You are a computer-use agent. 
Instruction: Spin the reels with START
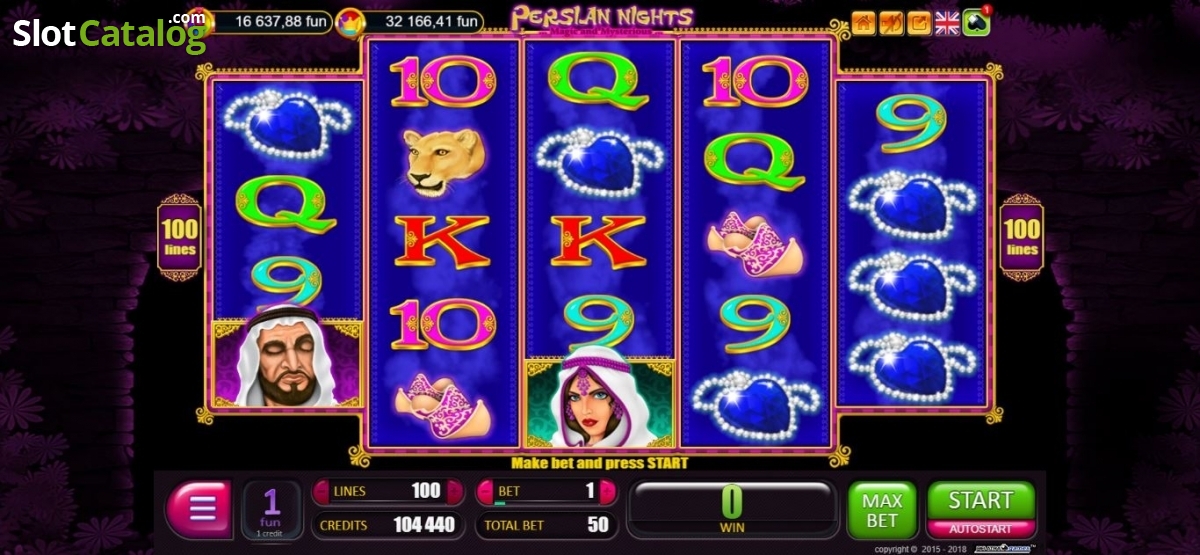tap(980, 500)
